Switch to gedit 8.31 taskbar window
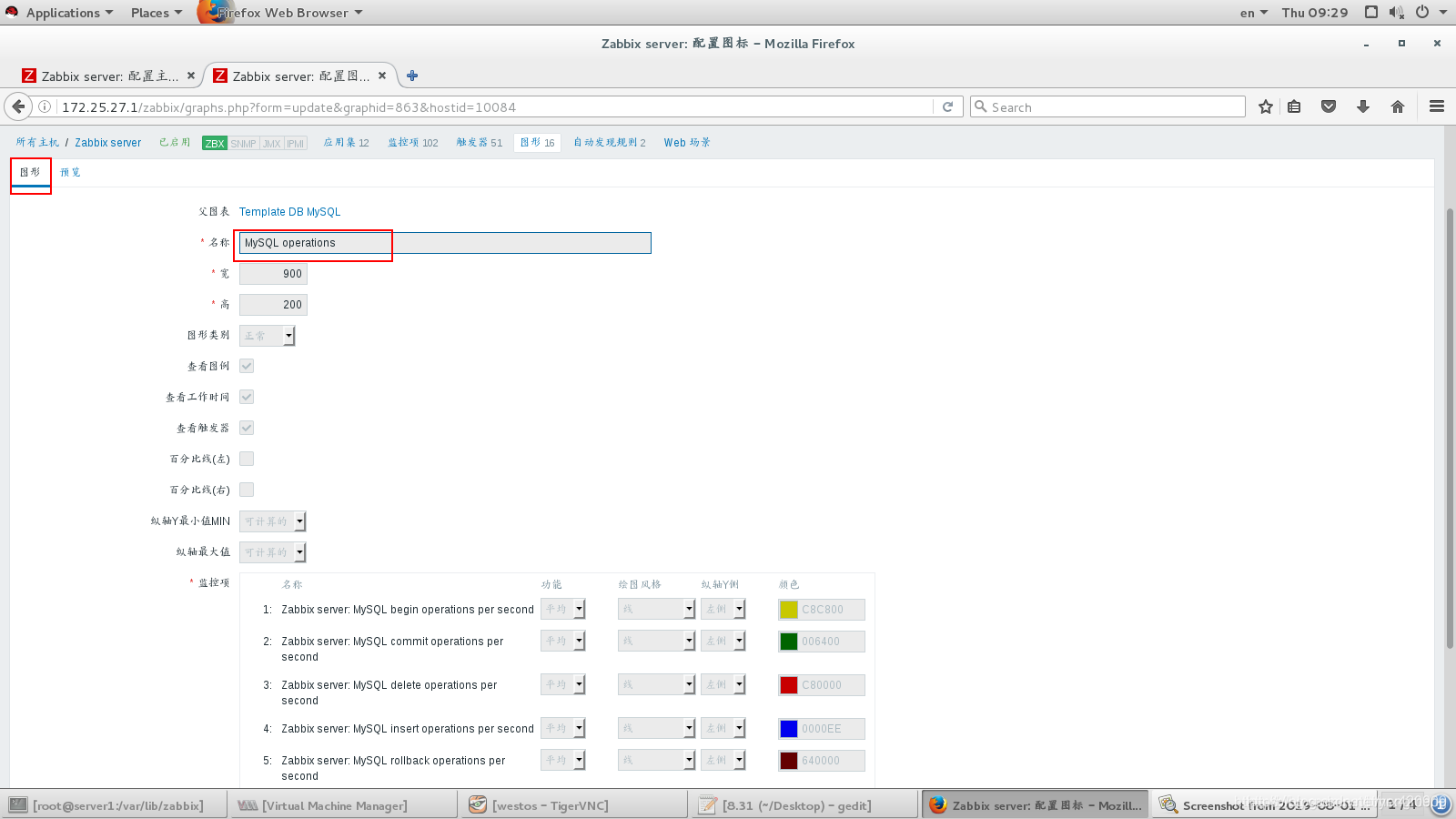Viewport: 1456px width, 819px height. click(x=804, y=804)
